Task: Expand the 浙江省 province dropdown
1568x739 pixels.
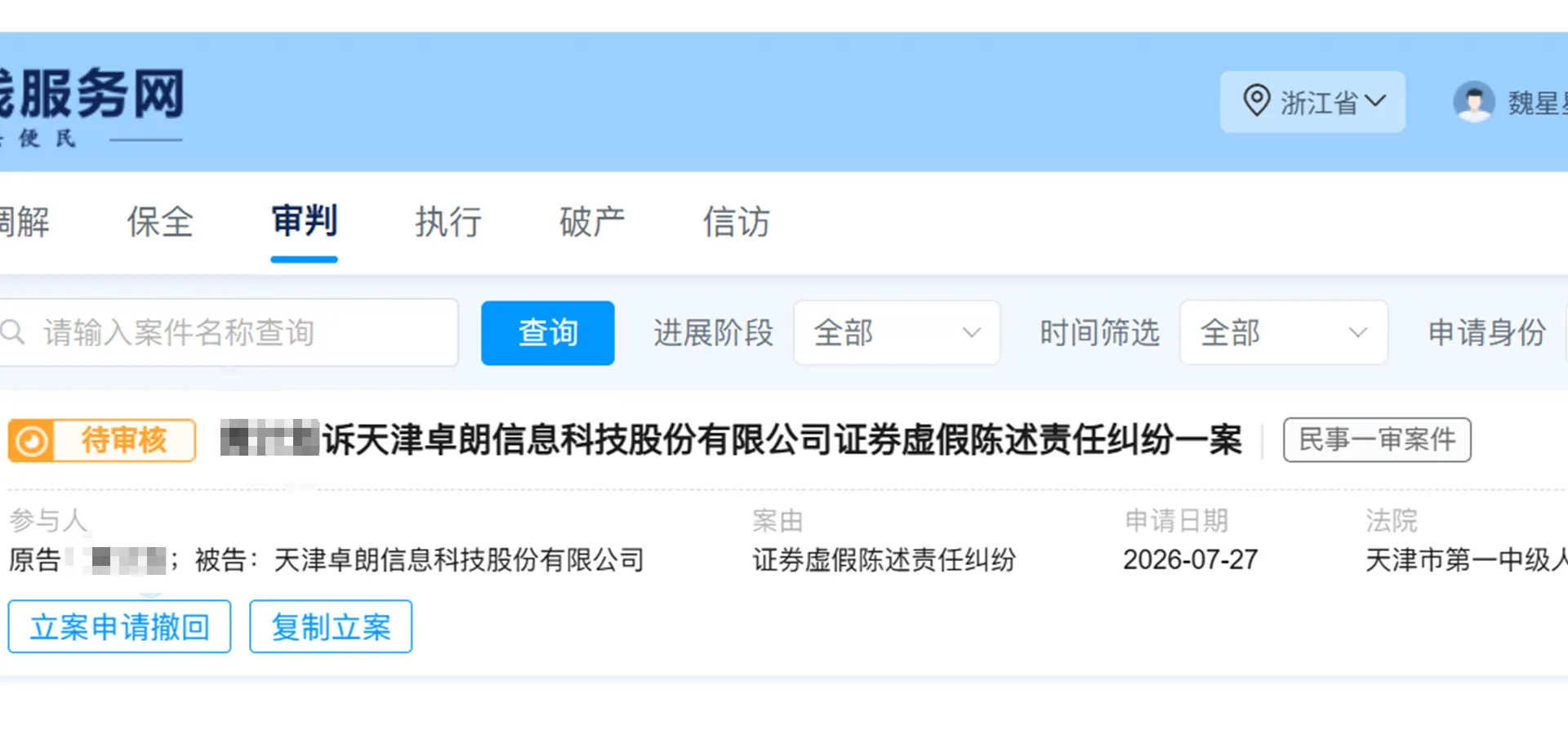Action: click(x=1312, y=102)
